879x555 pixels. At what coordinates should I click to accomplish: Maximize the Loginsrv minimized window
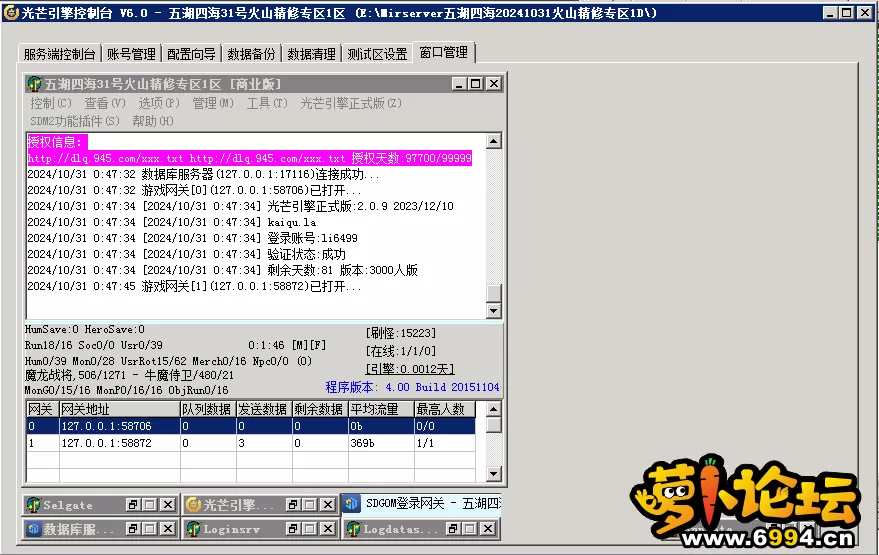point(309,528)
